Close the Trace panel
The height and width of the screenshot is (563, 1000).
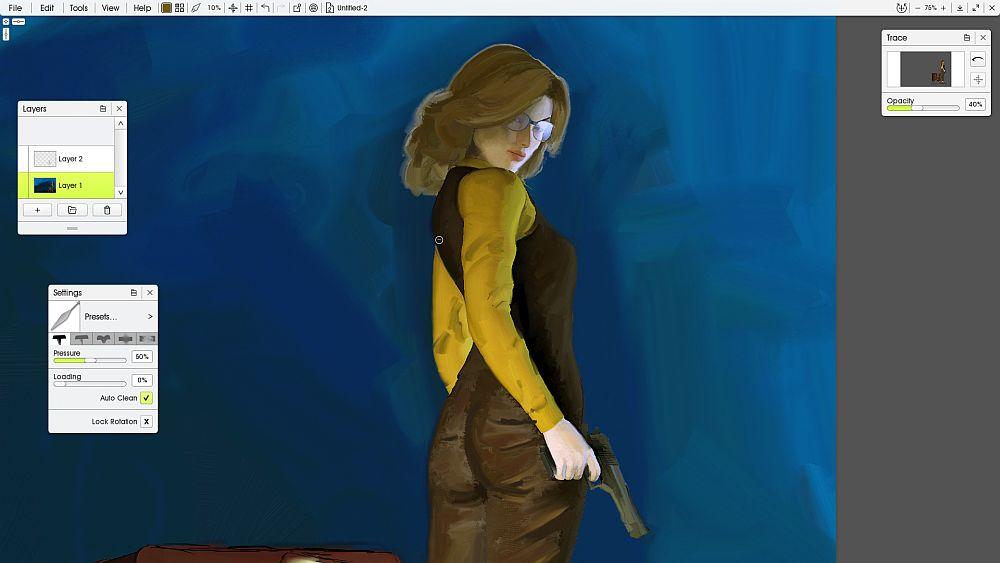pos(983,38)
